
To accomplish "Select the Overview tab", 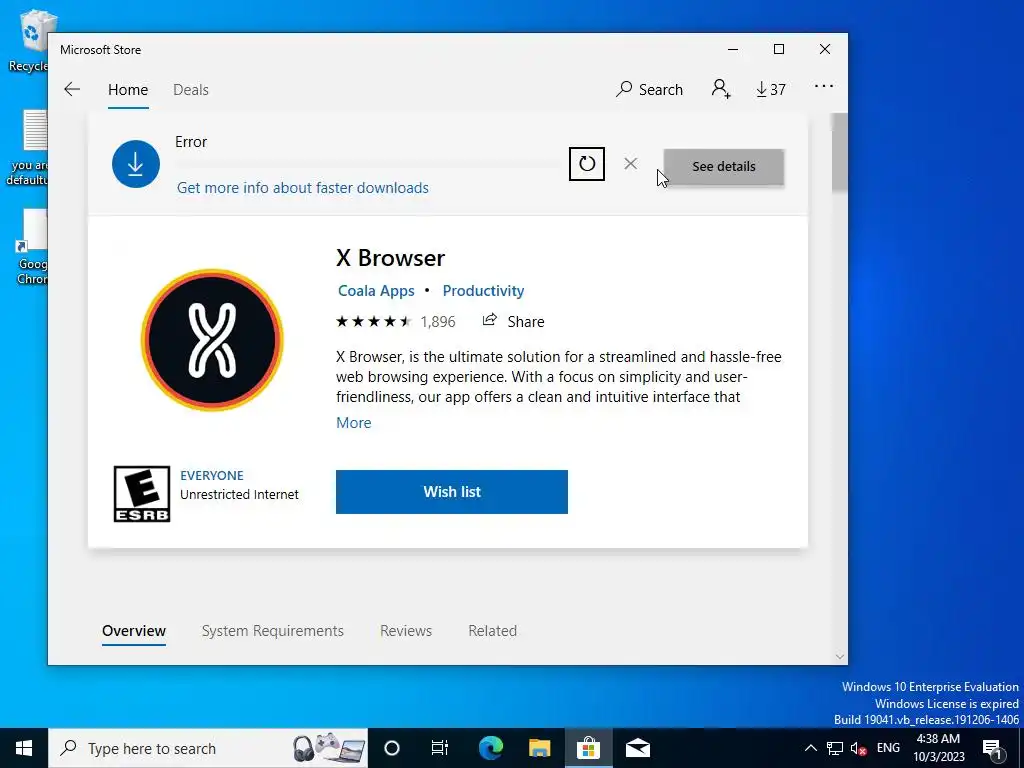I will tap(134, 631).
